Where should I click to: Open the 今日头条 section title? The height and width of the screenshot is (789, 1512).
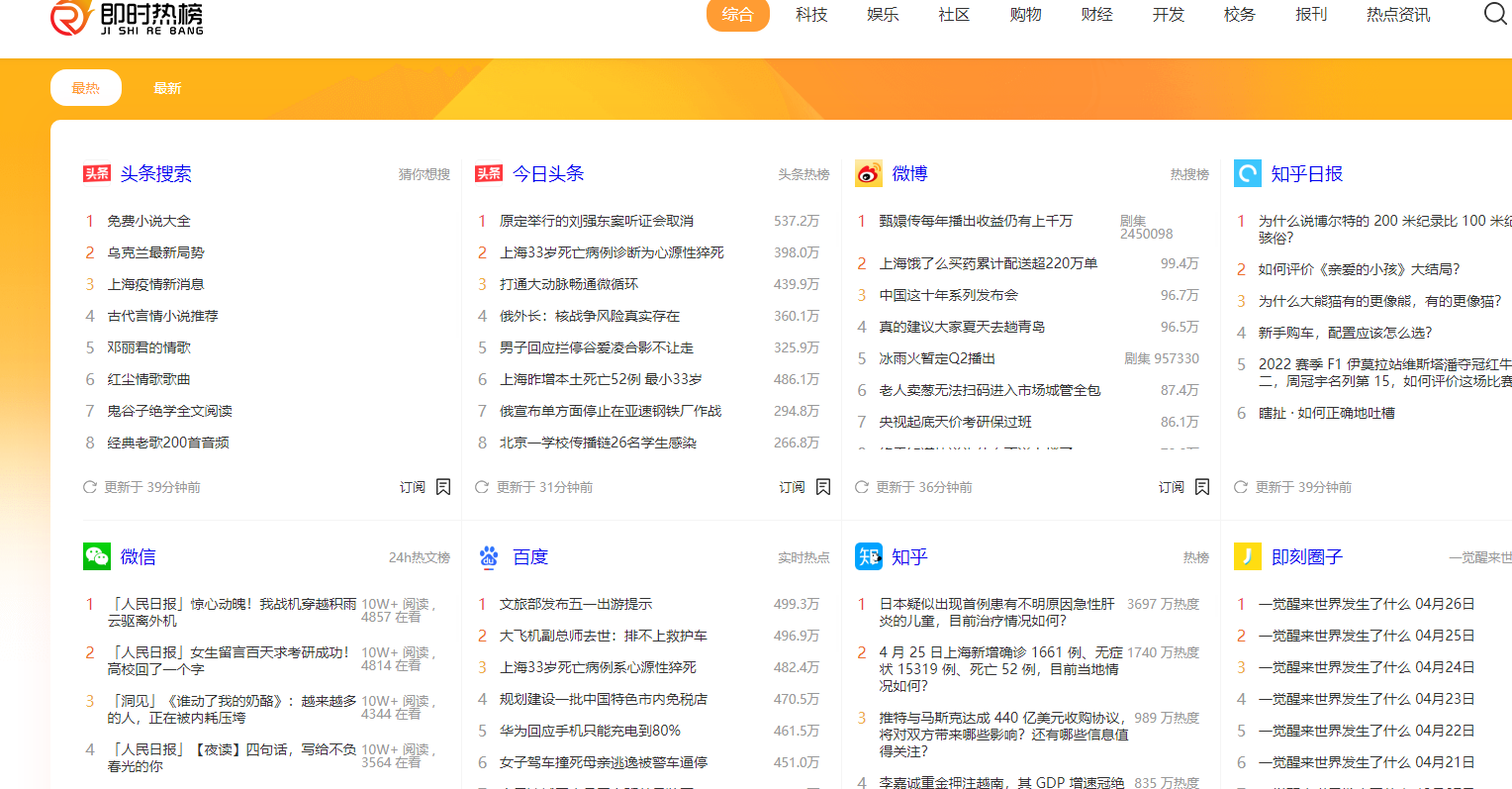click(x=548, y=173)
